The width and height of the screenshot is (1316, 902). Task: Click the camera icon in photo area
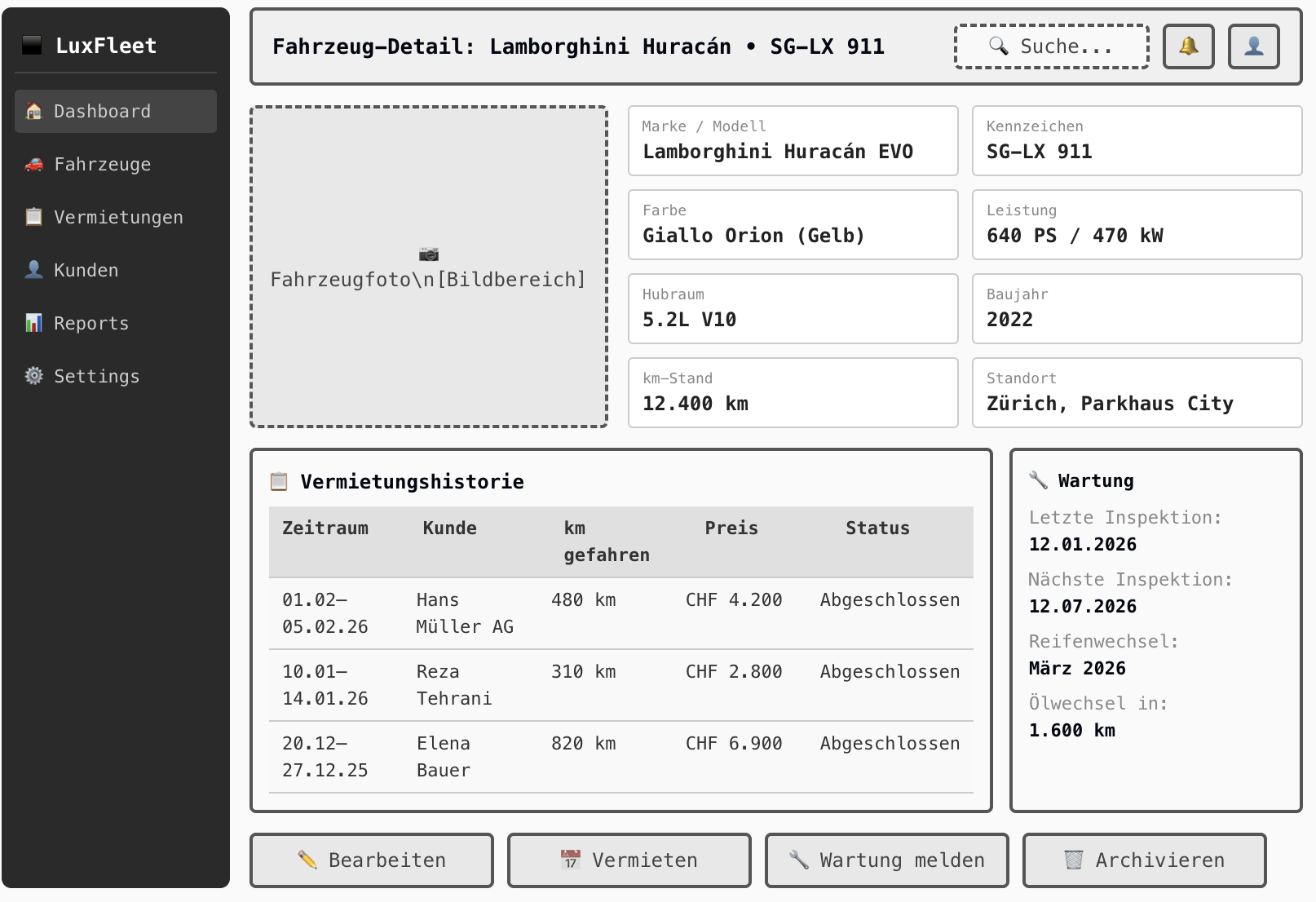pyautogui.click(x=429, y=254)
